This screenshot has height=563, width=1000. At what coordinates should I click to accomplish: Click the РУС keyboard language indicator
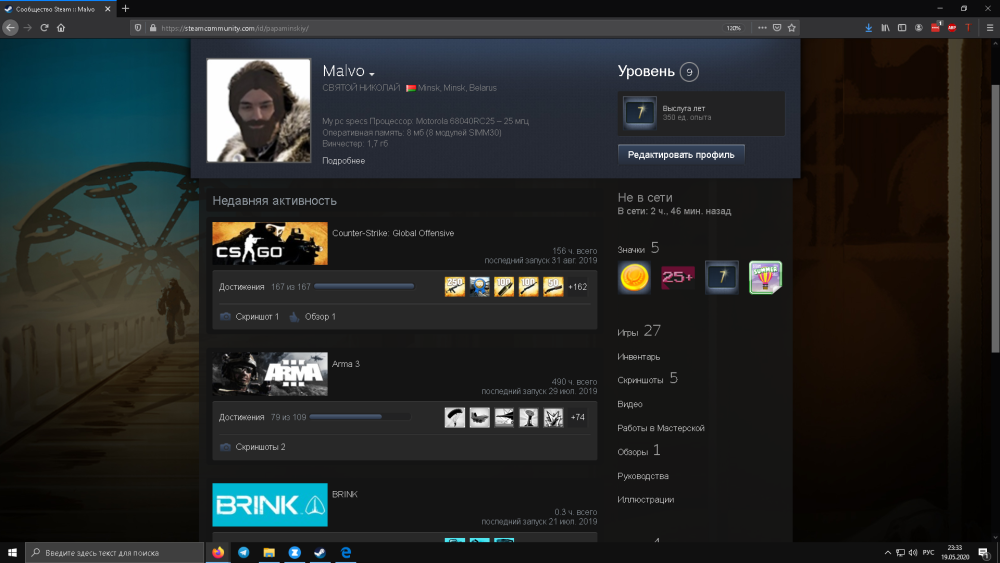click(x=929, y=553)
